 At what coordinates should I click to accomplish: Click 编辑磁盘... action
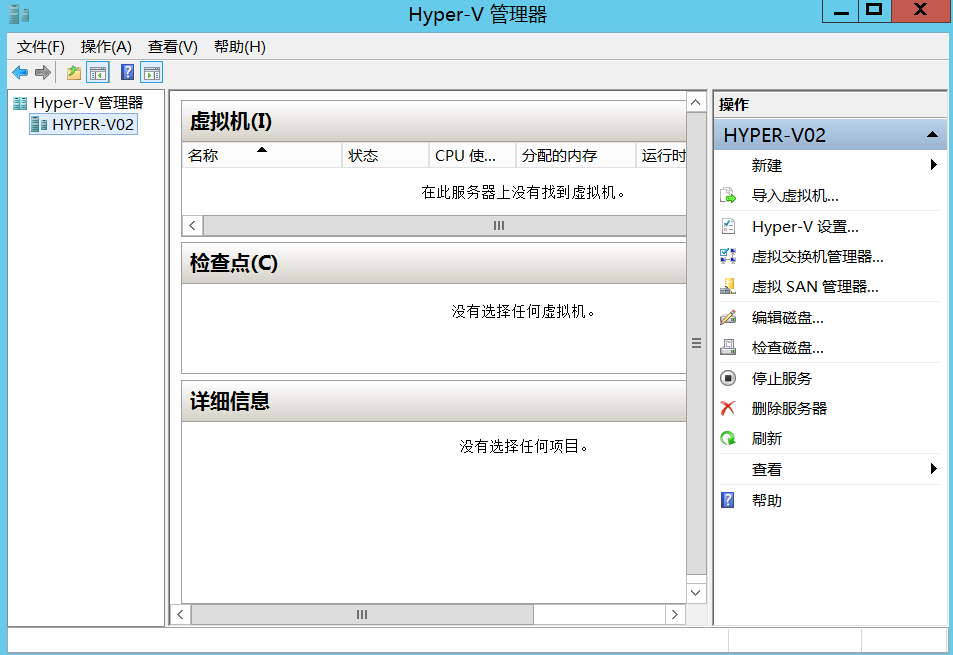(x=788, y=317)
